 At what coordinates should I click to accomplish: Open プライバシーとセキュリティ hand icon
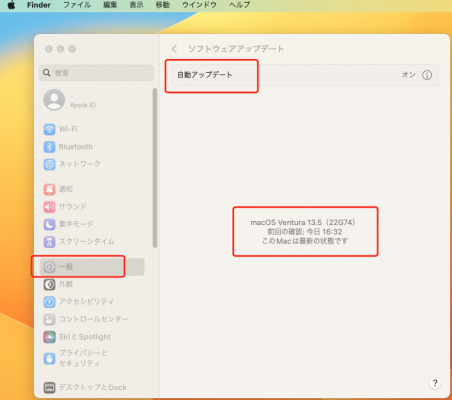click(x=49, y=358)
